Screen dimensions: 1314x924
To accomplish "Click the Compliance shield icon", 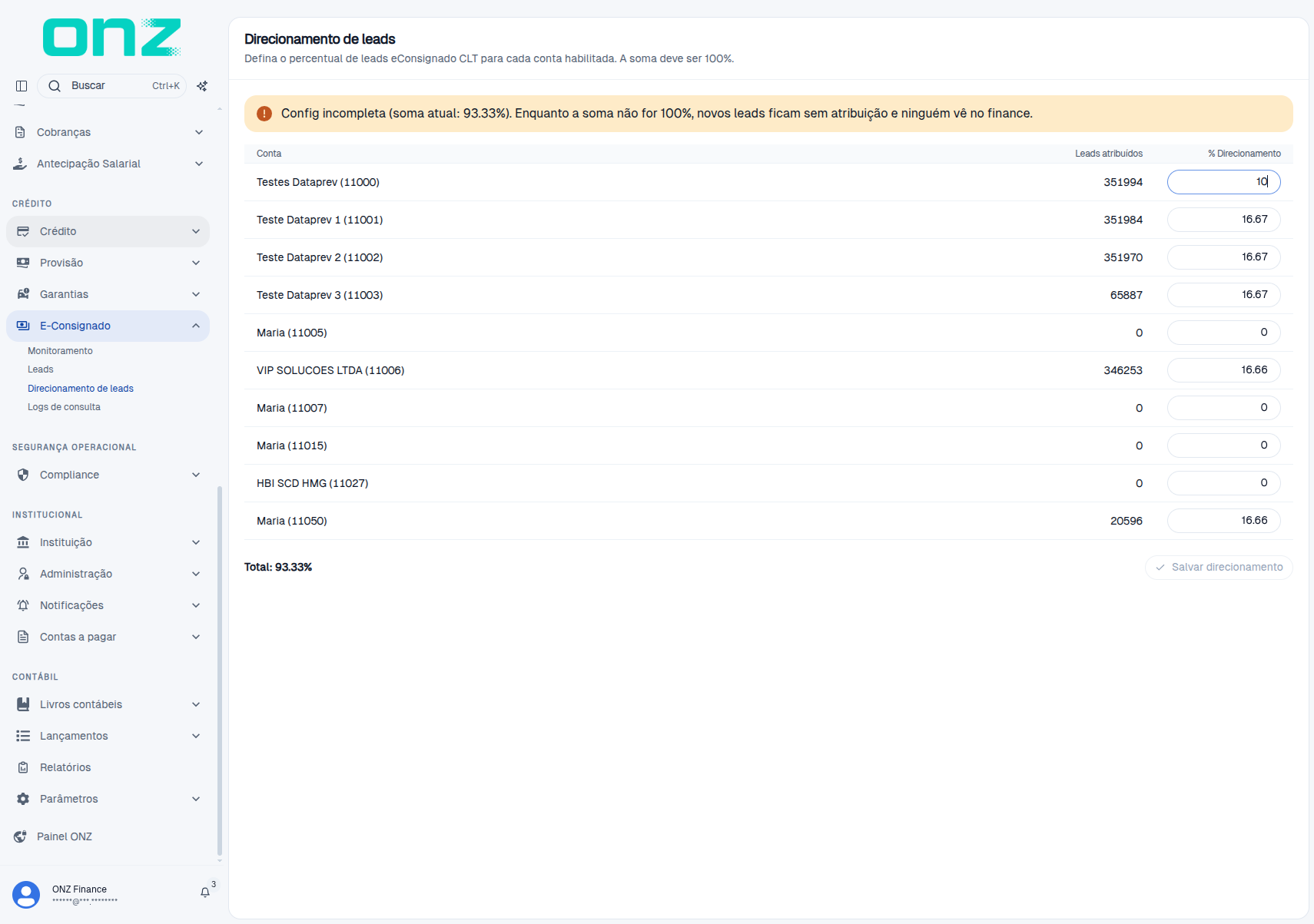I will (23, 475).
